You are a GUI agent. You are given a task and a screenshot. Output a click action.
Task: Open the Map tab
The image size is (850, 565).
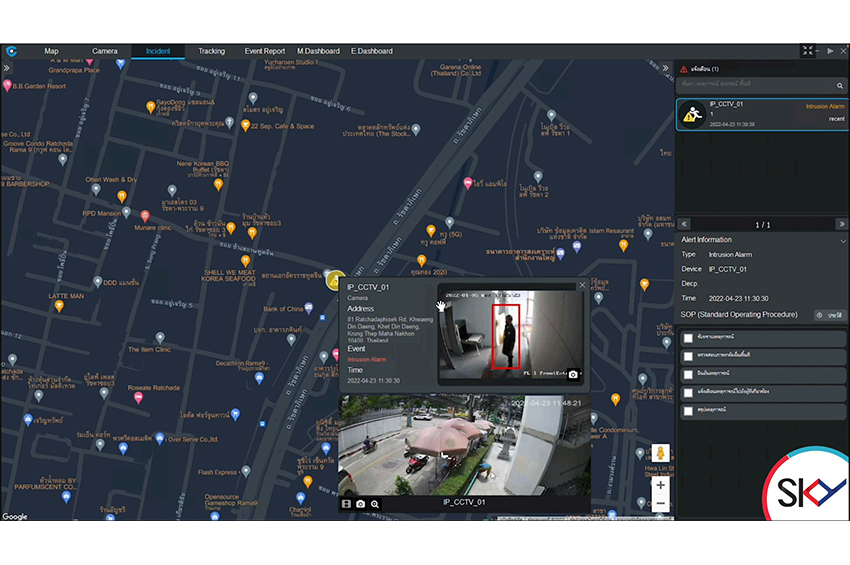click(x=51, y=51)
